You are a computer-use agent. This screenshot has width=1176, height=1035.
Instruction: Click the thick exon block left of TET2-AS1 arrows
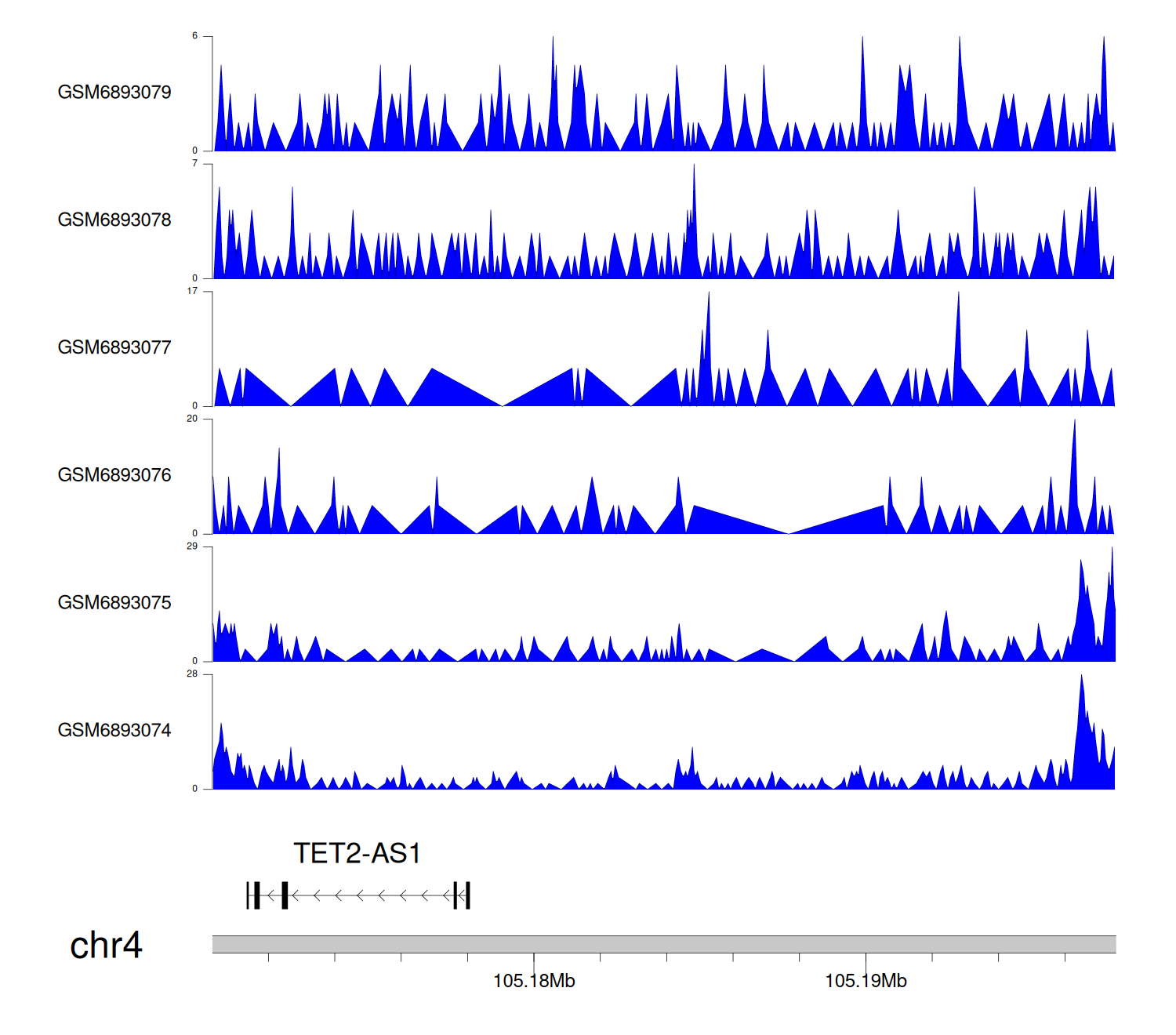tap(285, 895)
